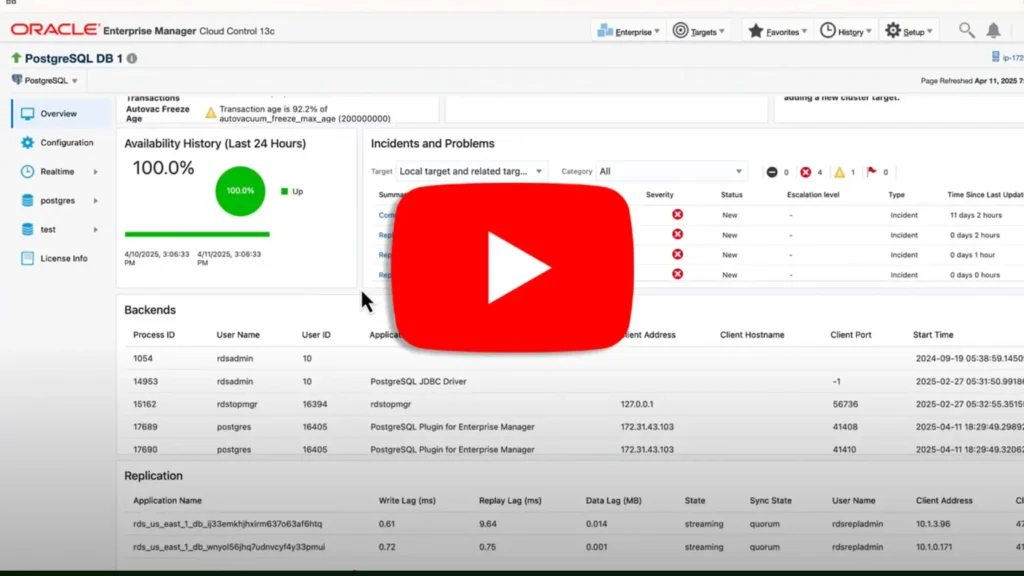Click the postgres database icon in sidebar

[27, 201]
